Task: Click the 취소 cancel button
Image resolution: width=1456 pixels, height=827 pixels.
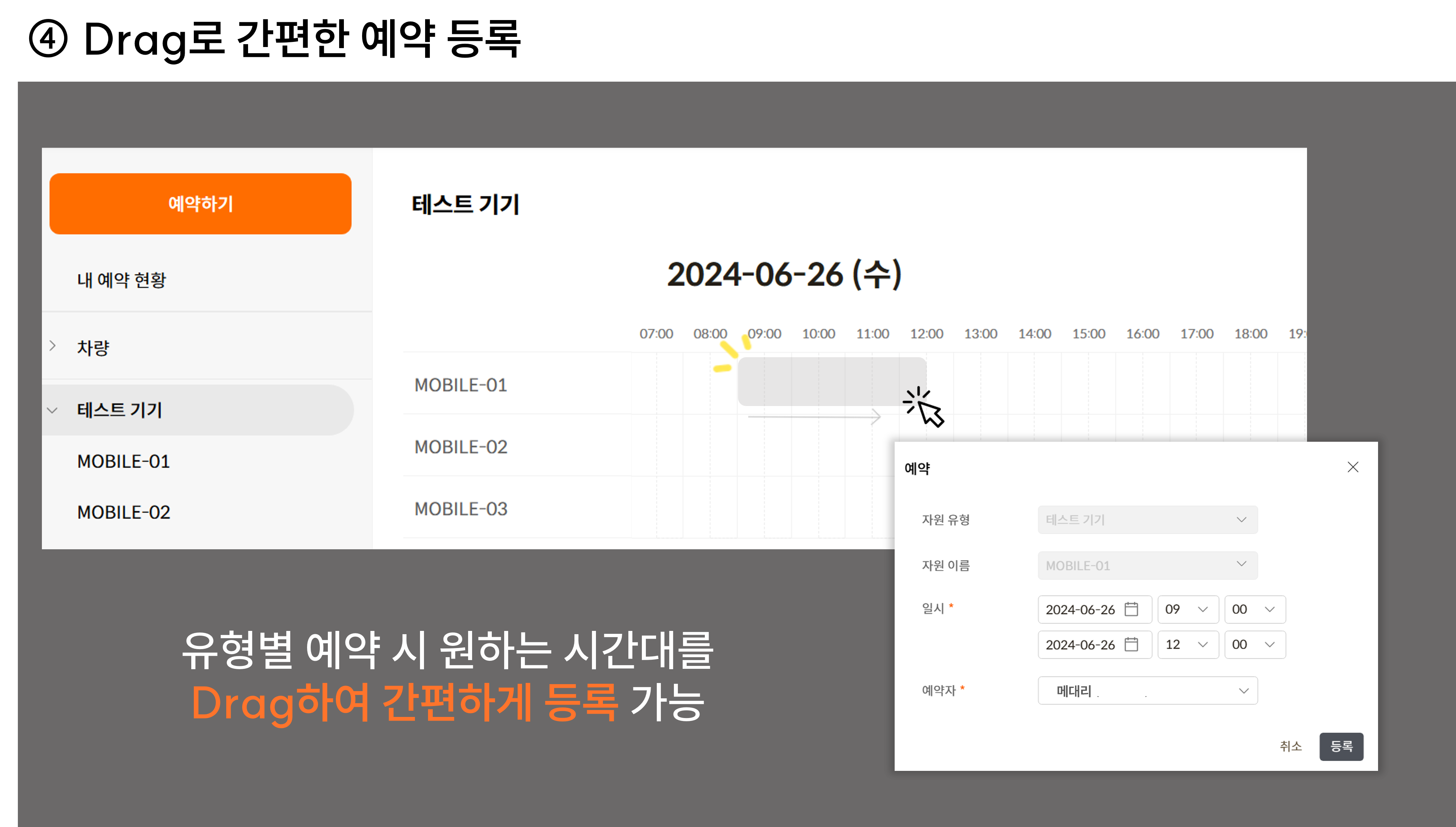Action: pyautogui.click(x=1290, y=746)
